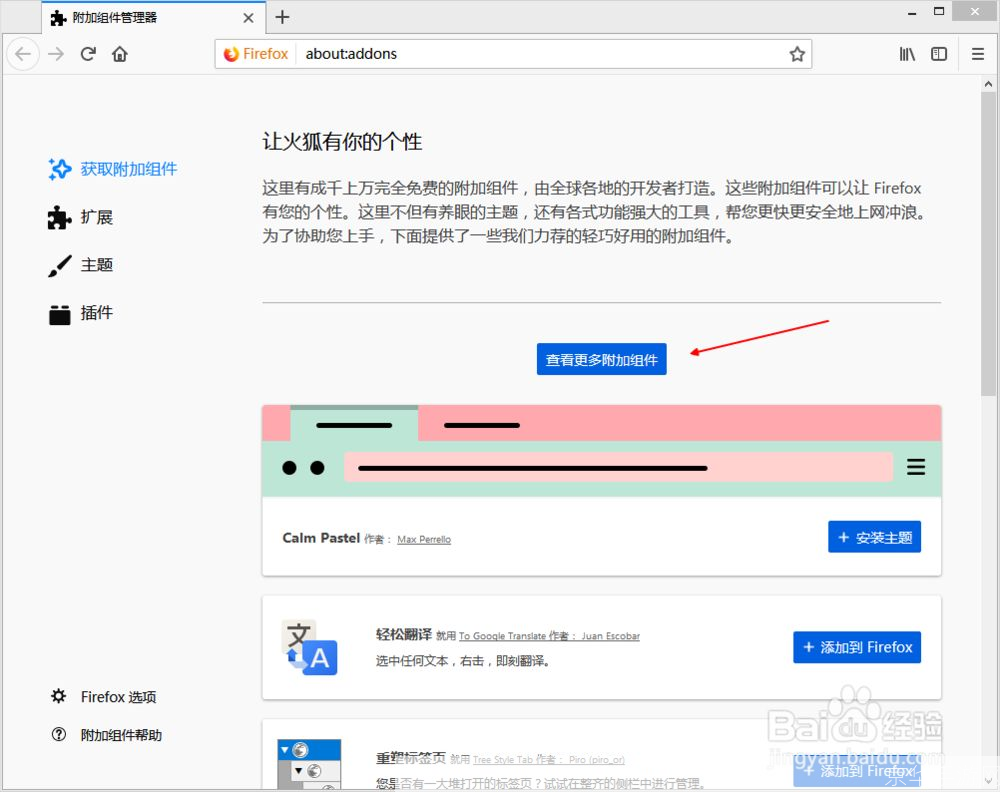This screenshot has height=792, width=1000.
Task: Click the Calm Pastel theme preview image
Action: pos(601,451)
